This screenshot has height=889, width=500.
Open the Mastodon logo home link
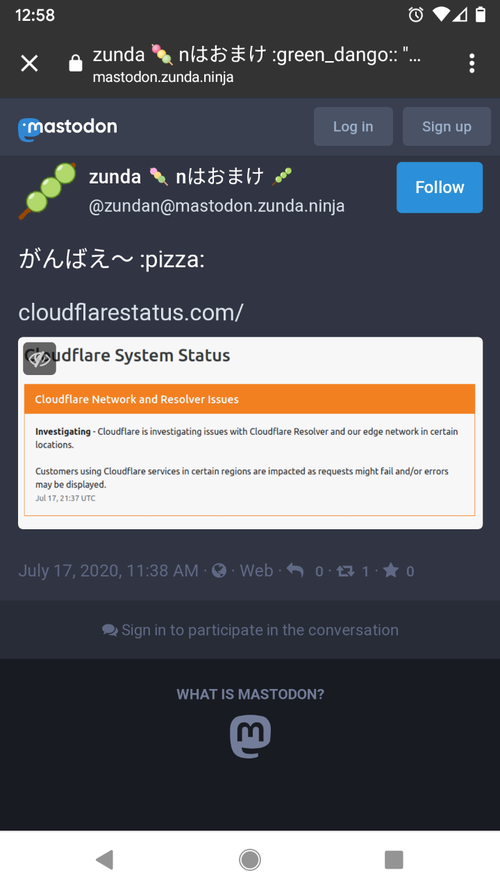click(68, 128)
